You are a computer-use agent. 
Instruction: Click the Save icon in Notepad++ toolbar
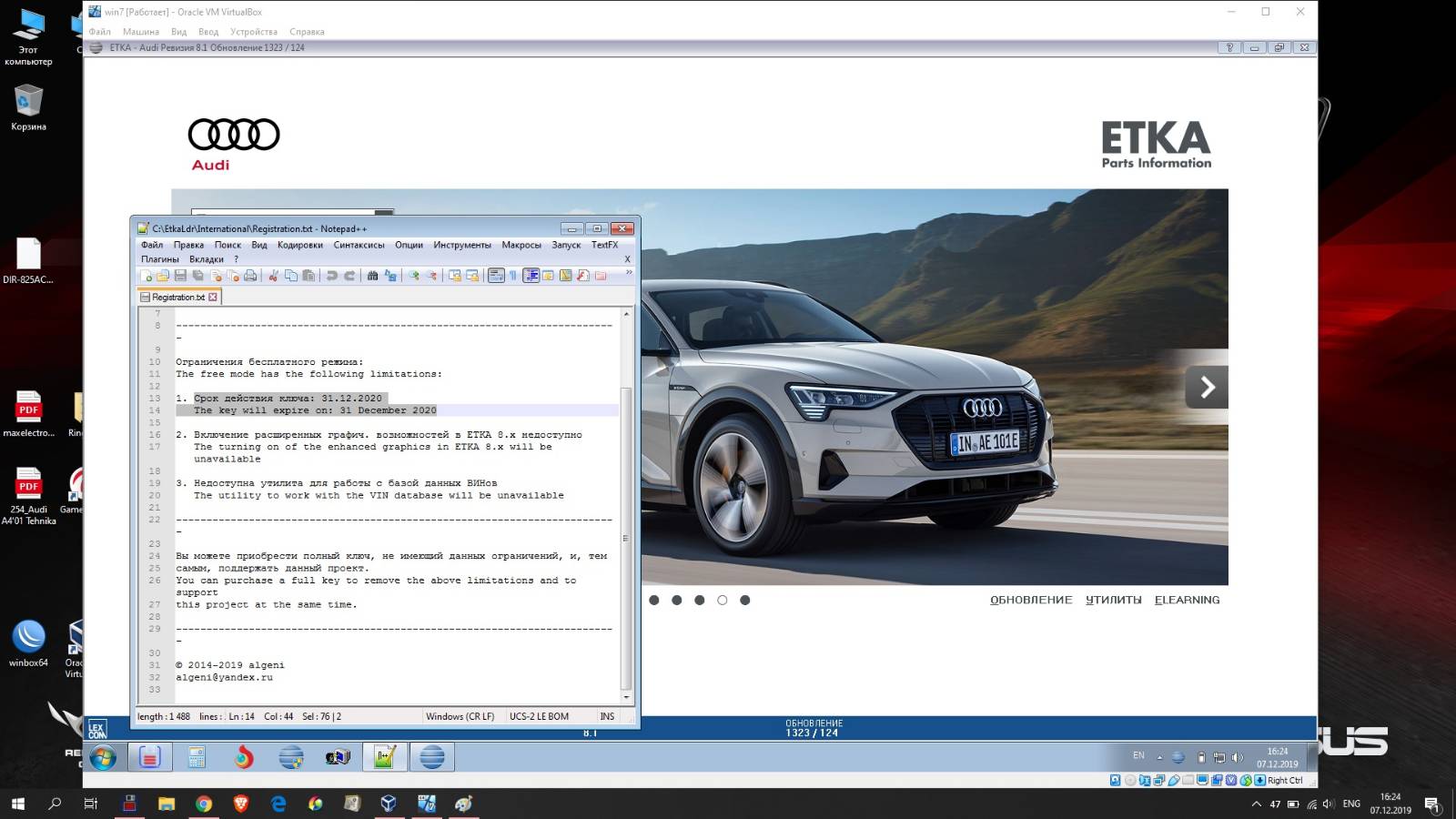[180, 276]
